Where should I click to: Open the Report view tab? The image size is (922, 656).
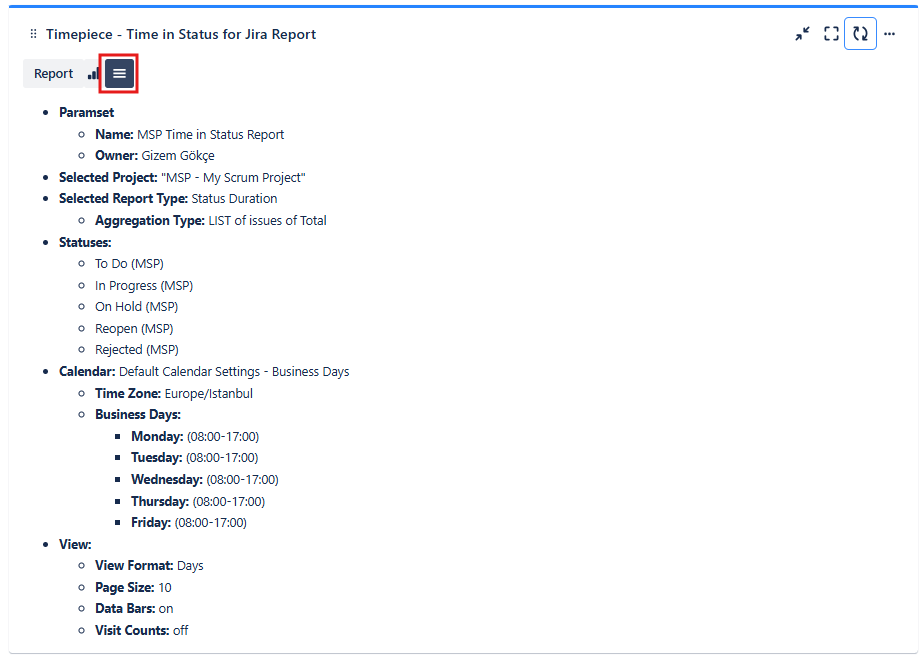53,74
